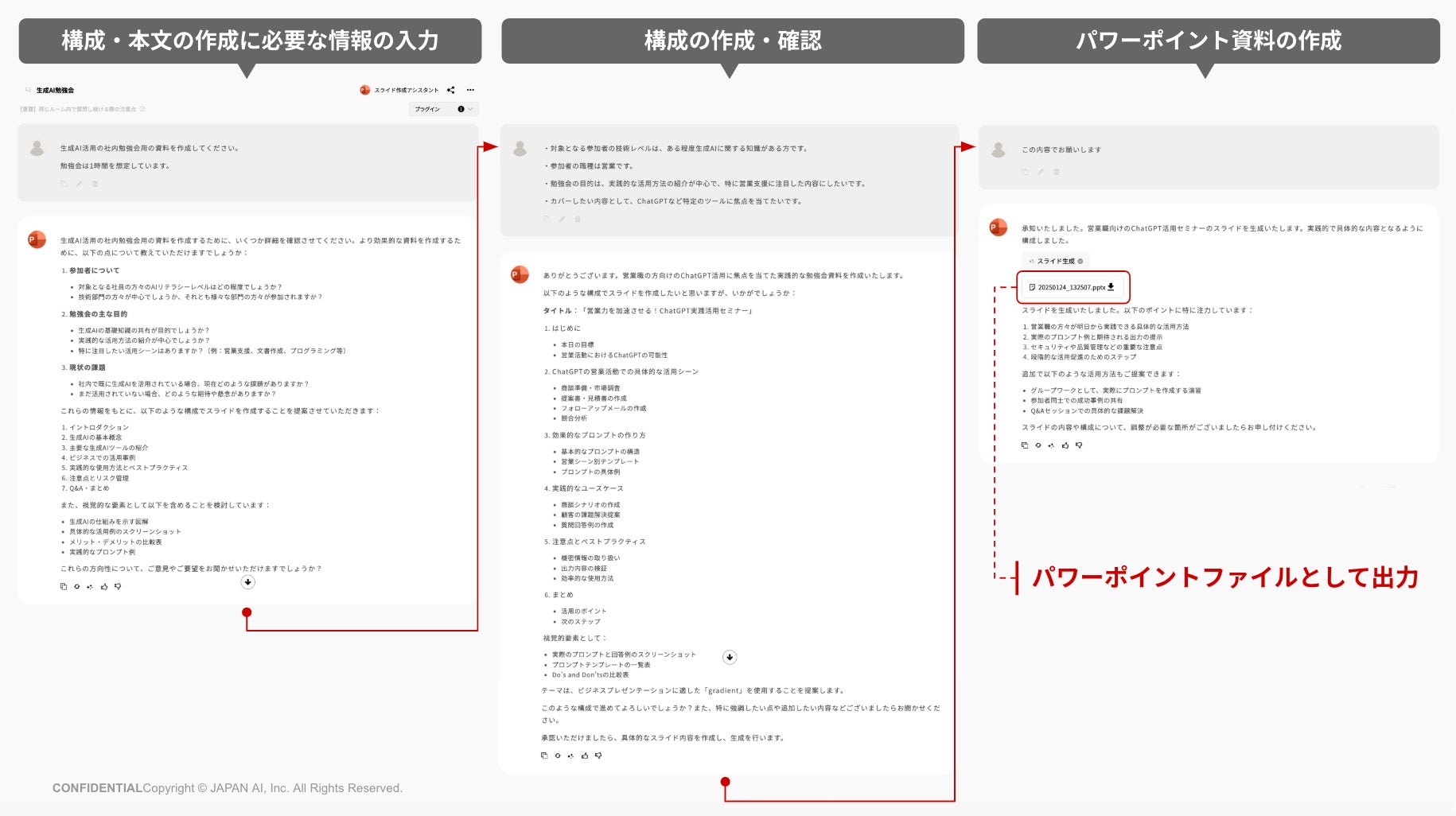Image resolution: width=1456 pixels, height=816 pixels.
Task: Click PowerPoint avatar of left panel assistant reply
Action: pyautogui.click(x=37, y=239)
